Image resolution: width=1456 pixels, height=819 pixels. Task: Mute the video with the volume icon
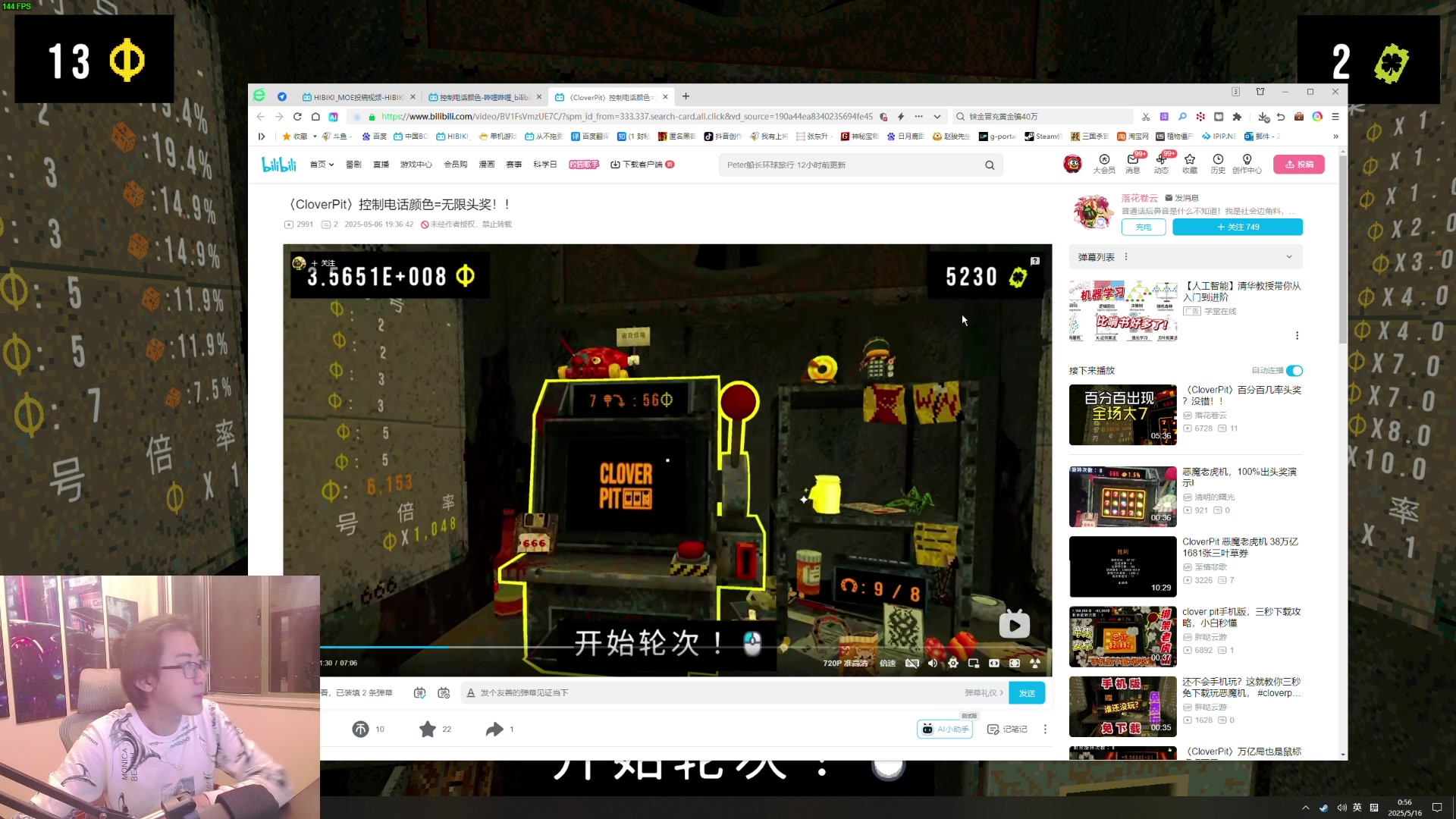pos(933,664)
